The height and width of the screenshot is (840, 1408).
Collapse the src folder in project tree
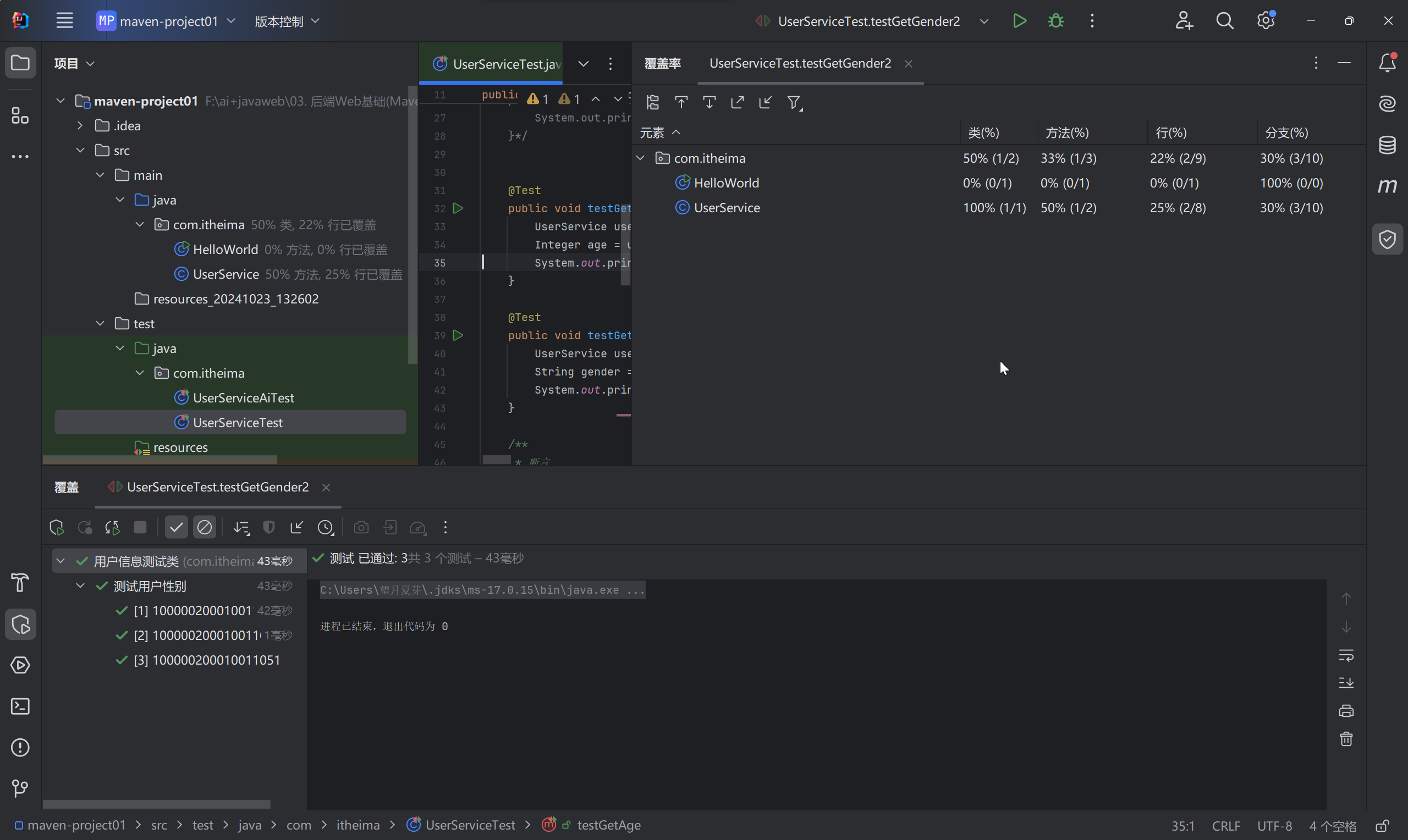80,151
